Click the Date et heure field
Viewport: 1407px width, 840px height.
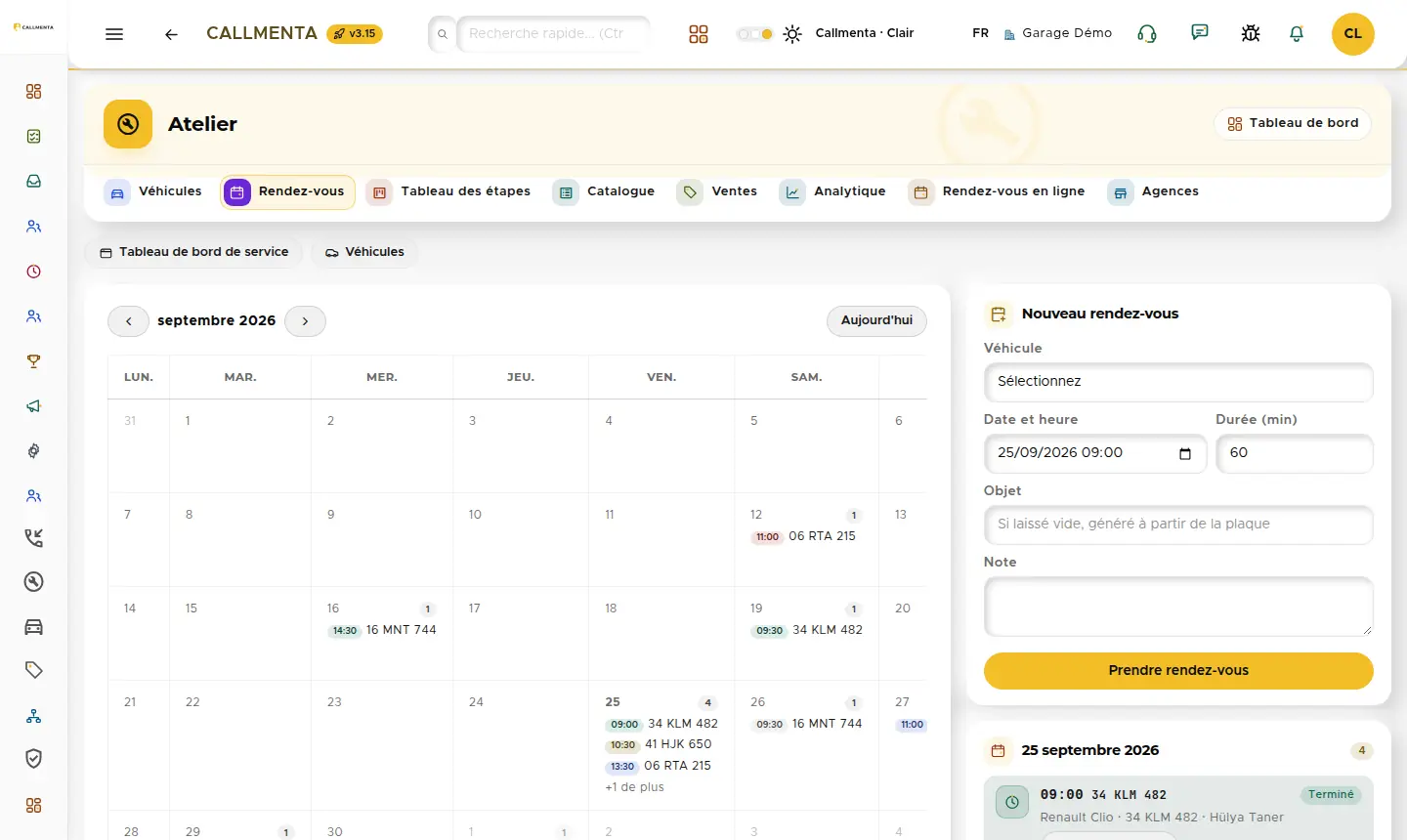click(1095, 454)
